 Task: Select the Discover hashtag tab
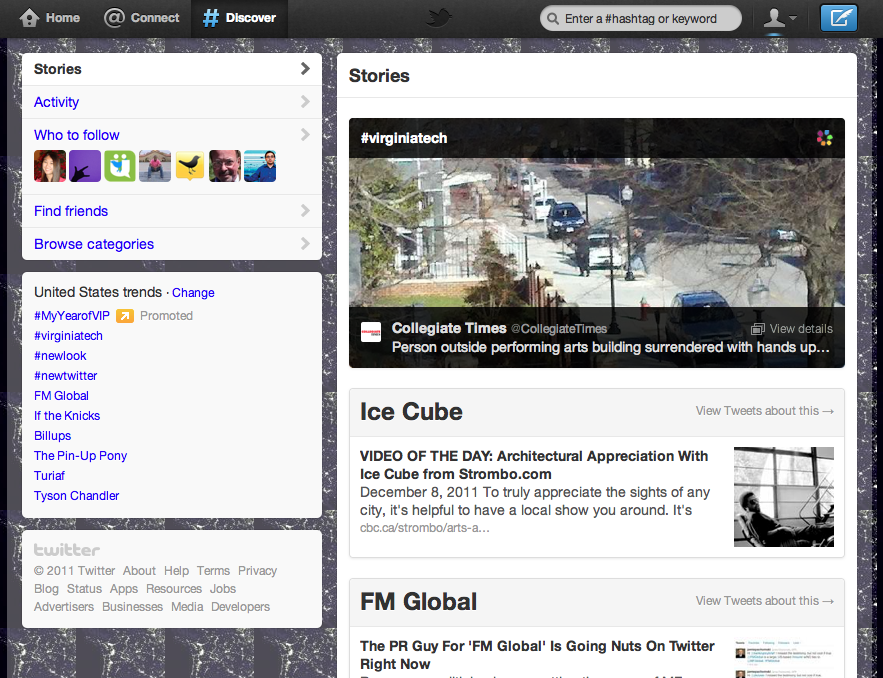coord(239,18)
